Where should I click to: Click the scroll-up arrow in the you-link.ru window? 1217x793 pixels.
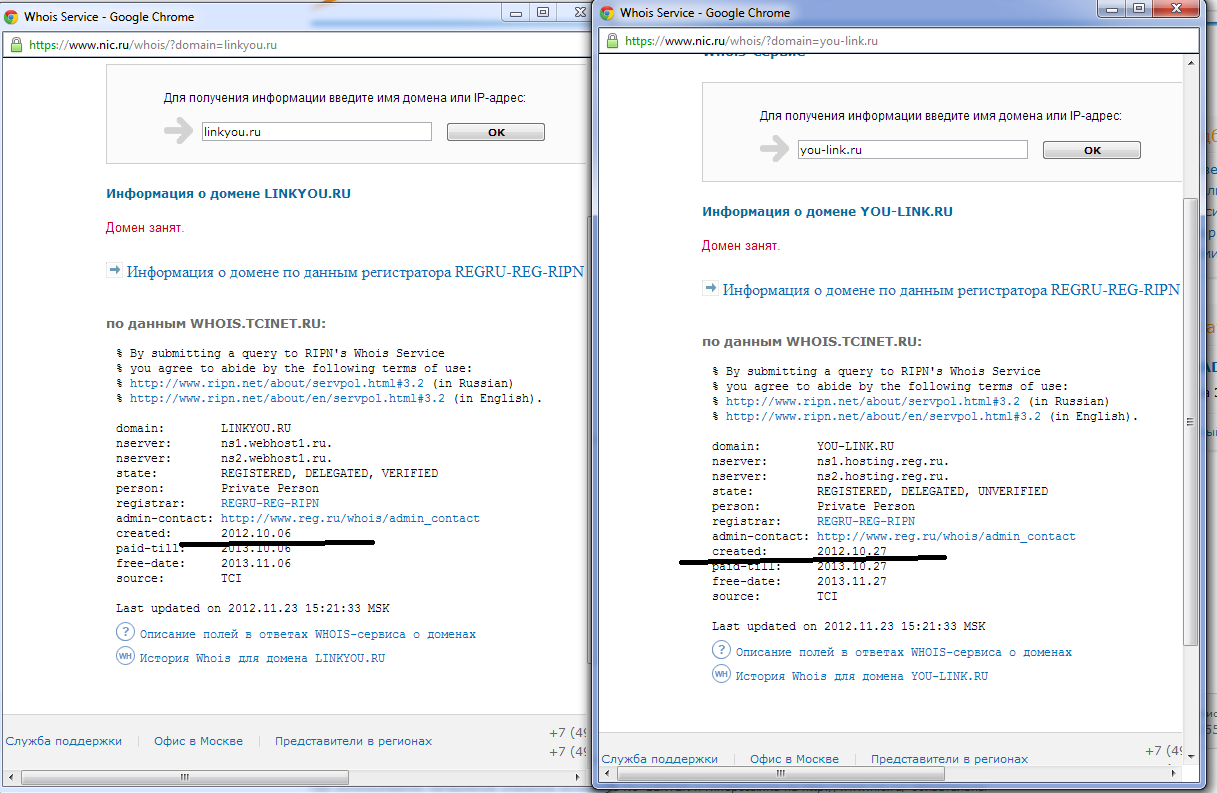pyautogui.click(x=1188, y=63)
